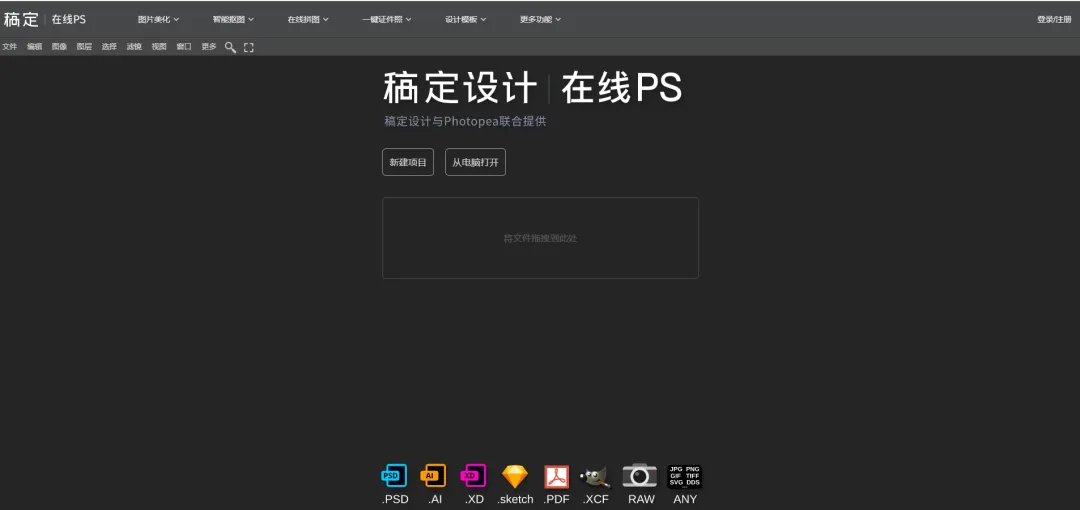The image size is (1080, 510).
Task: Click the search magnifier icon
Action: pyautogui.click(x=231, y=48)
